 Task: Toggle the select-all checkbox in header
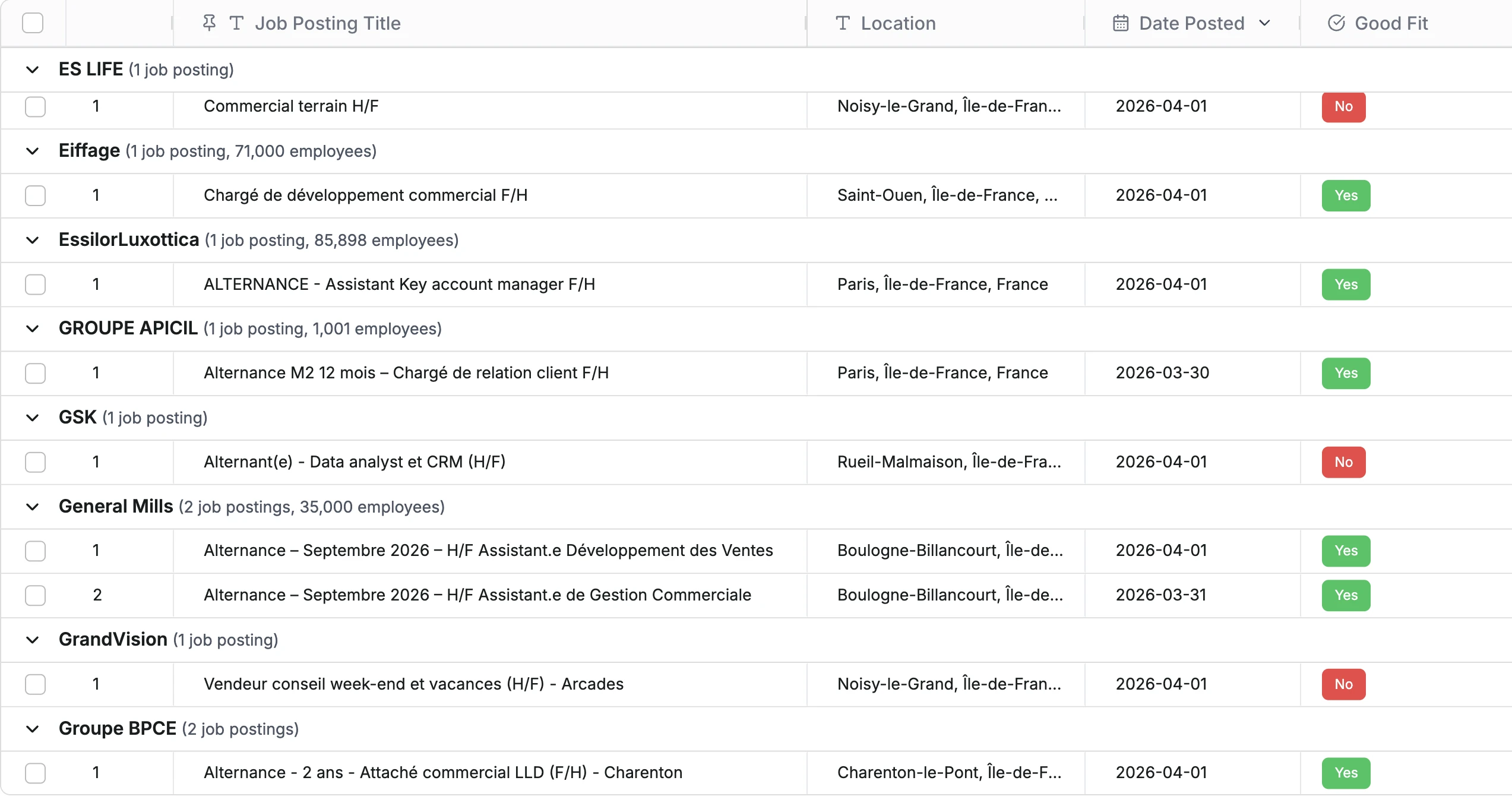[x=33, y=23]
